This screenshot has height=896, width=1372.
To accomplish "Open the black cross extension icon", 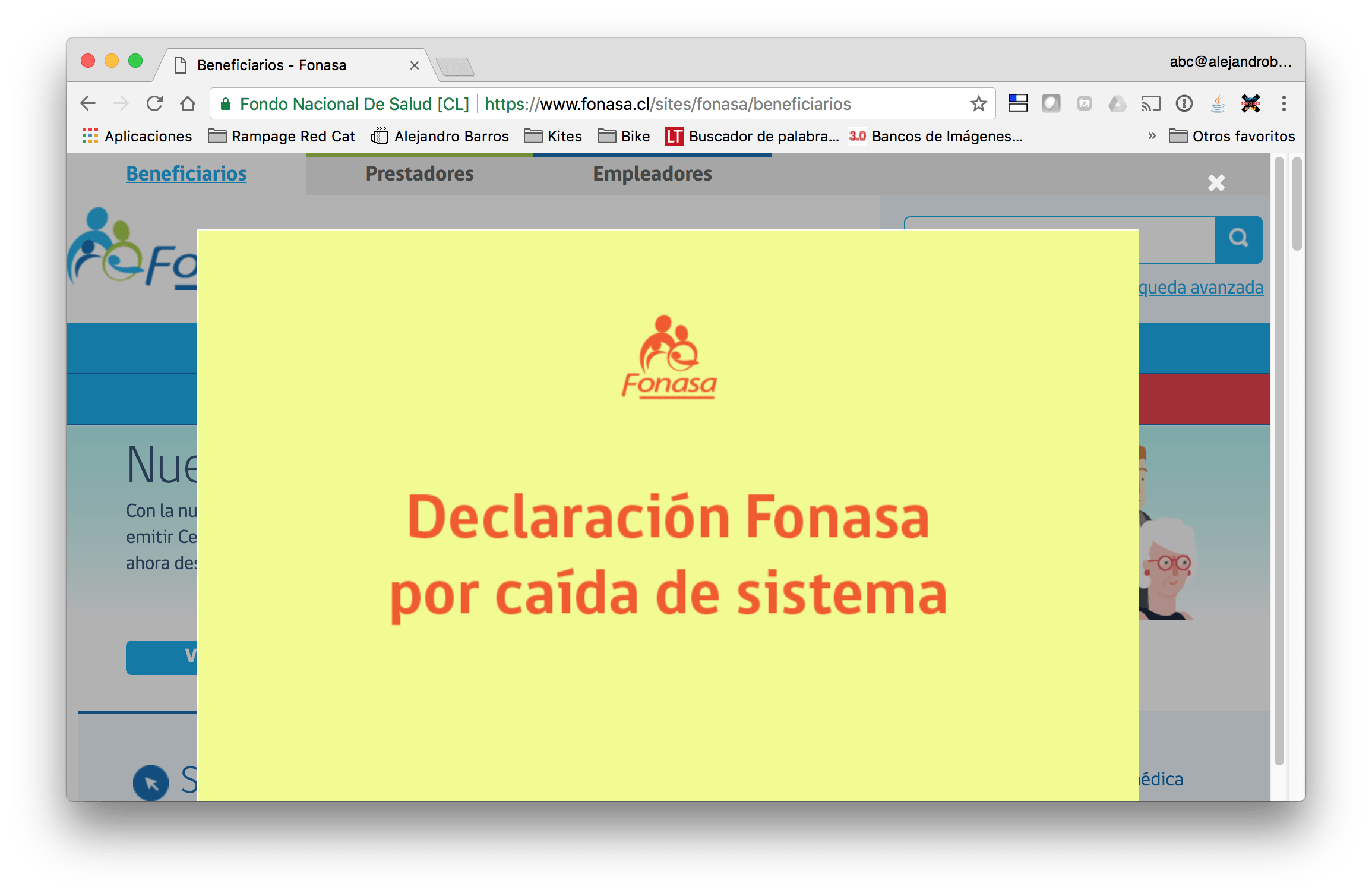I will 1250,104.
